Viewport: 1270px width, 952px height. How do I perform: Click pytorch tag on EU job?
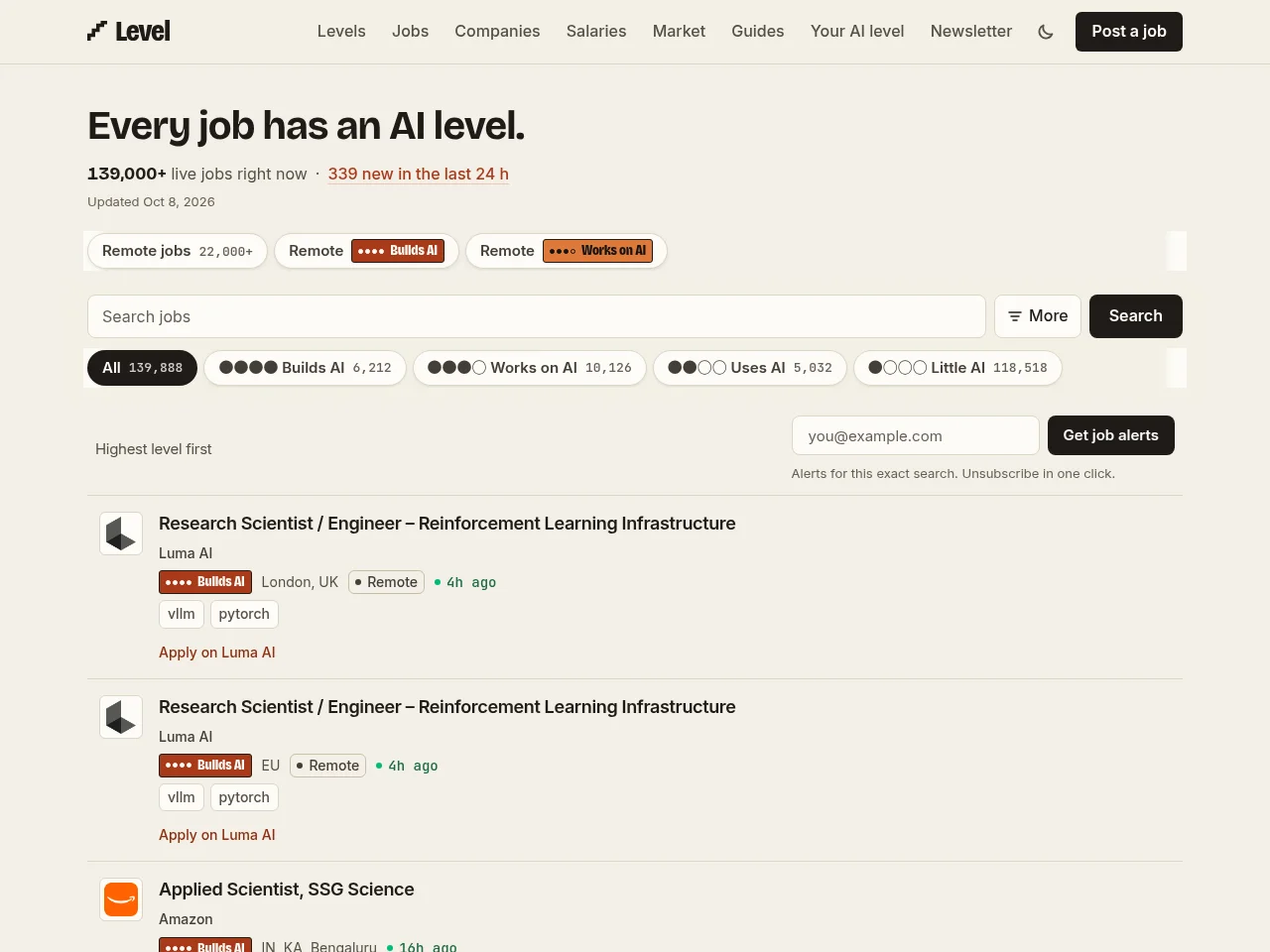pyautogui.click(x=244, y=797)
